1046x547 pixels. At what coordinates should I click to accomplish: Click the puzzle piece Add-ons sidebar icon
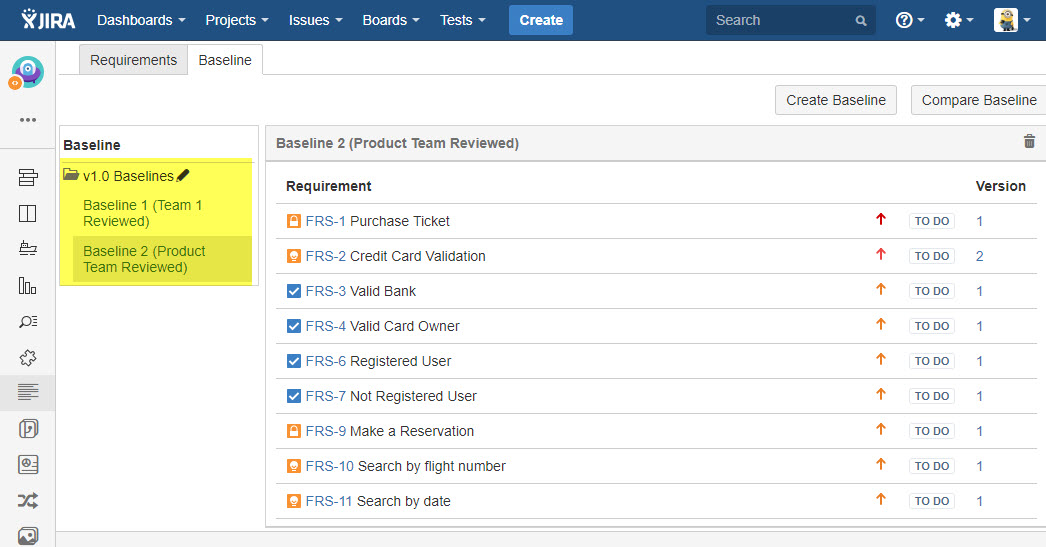[28, 357]
